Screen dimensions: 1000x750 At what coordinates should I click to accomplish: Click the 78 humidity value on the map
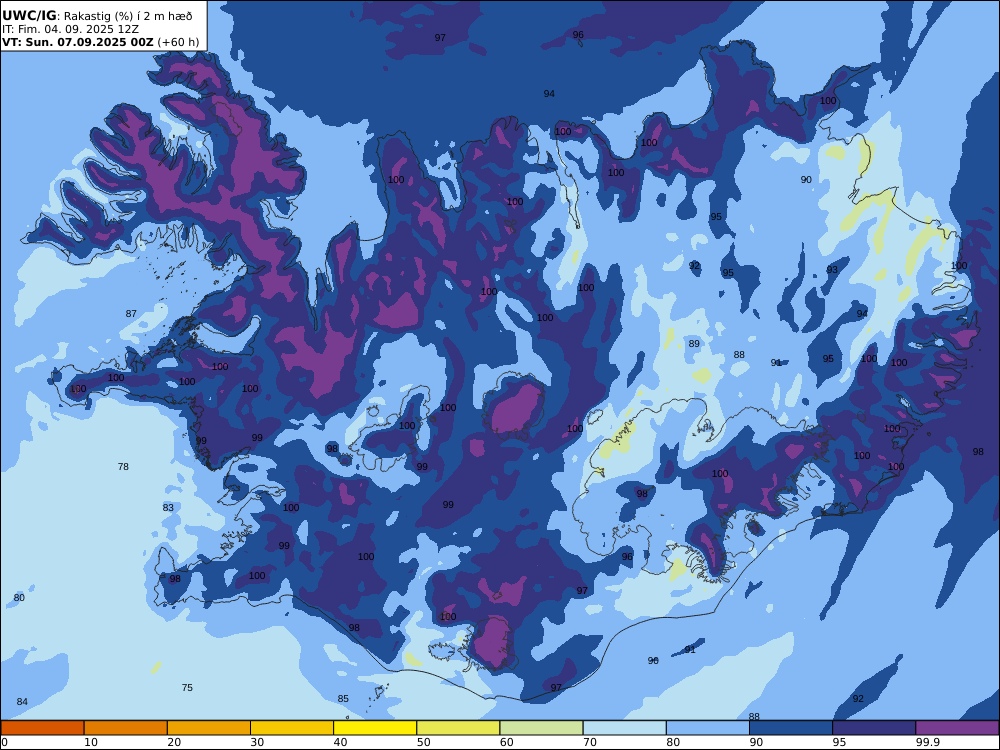[x=123, y=467]
